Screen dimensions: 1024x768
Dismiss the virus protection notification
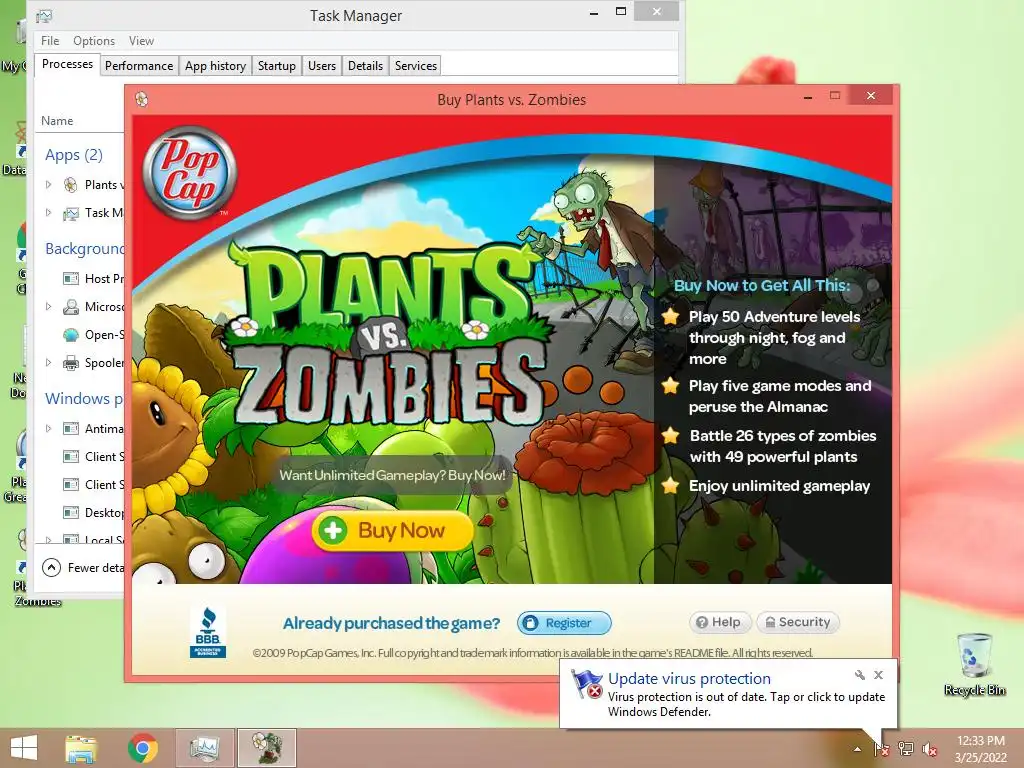(878, 675)
